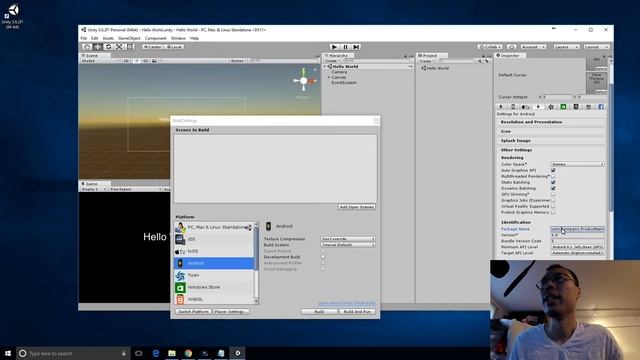Open the Cloud services button
The image size is (640, 360).
(512, 47)
